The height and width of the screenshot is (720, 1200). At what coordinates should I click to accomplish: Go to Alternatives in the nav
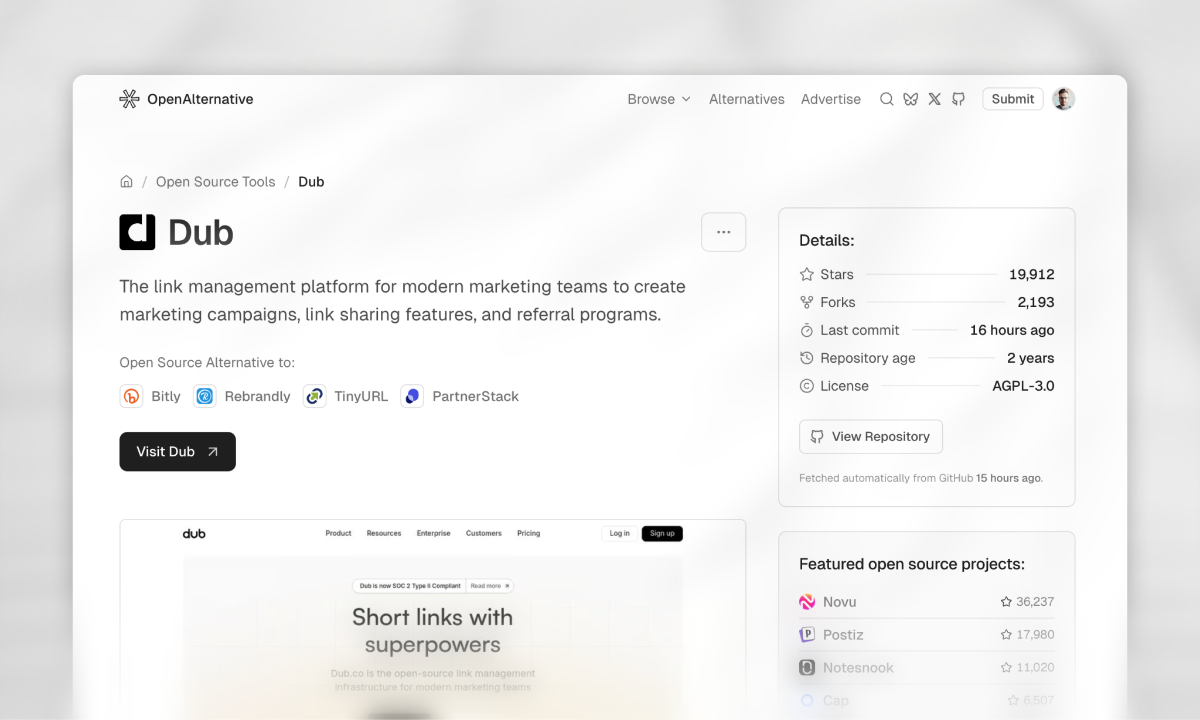tap(747, 99)
